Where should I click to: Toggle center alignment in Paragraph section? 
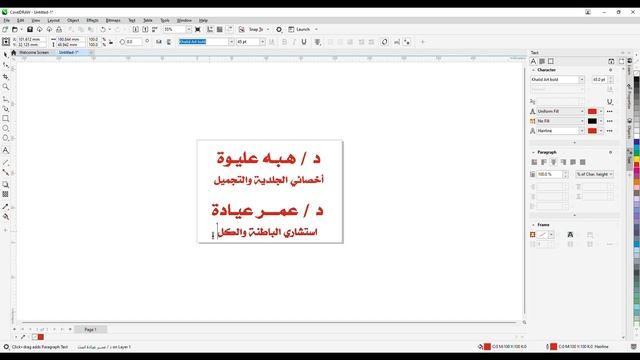553,162
